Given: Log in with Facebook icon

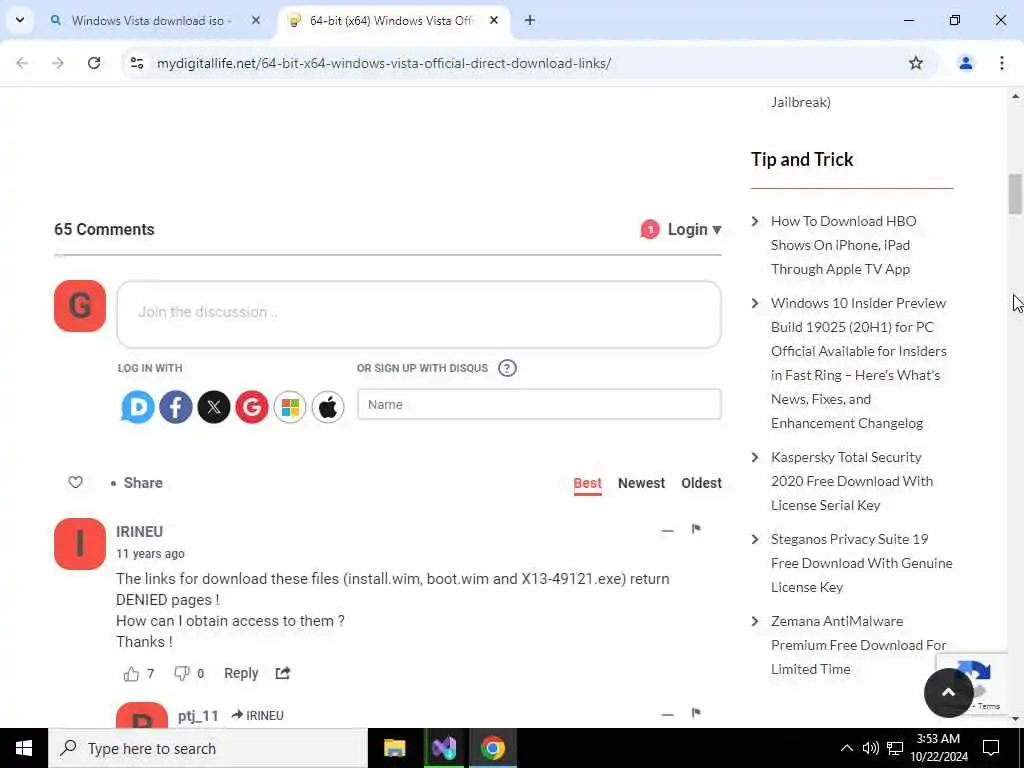Looking at the screenshot, I should 176,407.
